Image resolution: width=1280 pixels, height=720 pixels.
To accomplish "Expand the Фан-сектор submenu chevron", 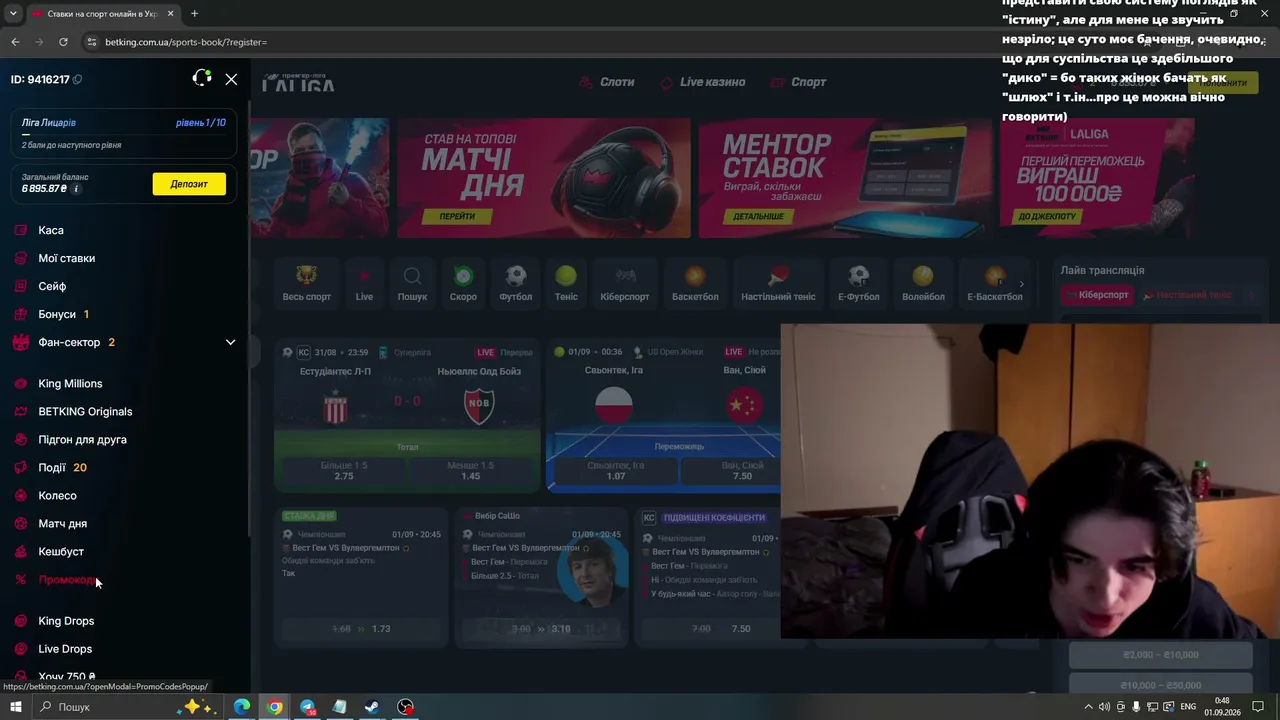I will [x=230, y=342].
